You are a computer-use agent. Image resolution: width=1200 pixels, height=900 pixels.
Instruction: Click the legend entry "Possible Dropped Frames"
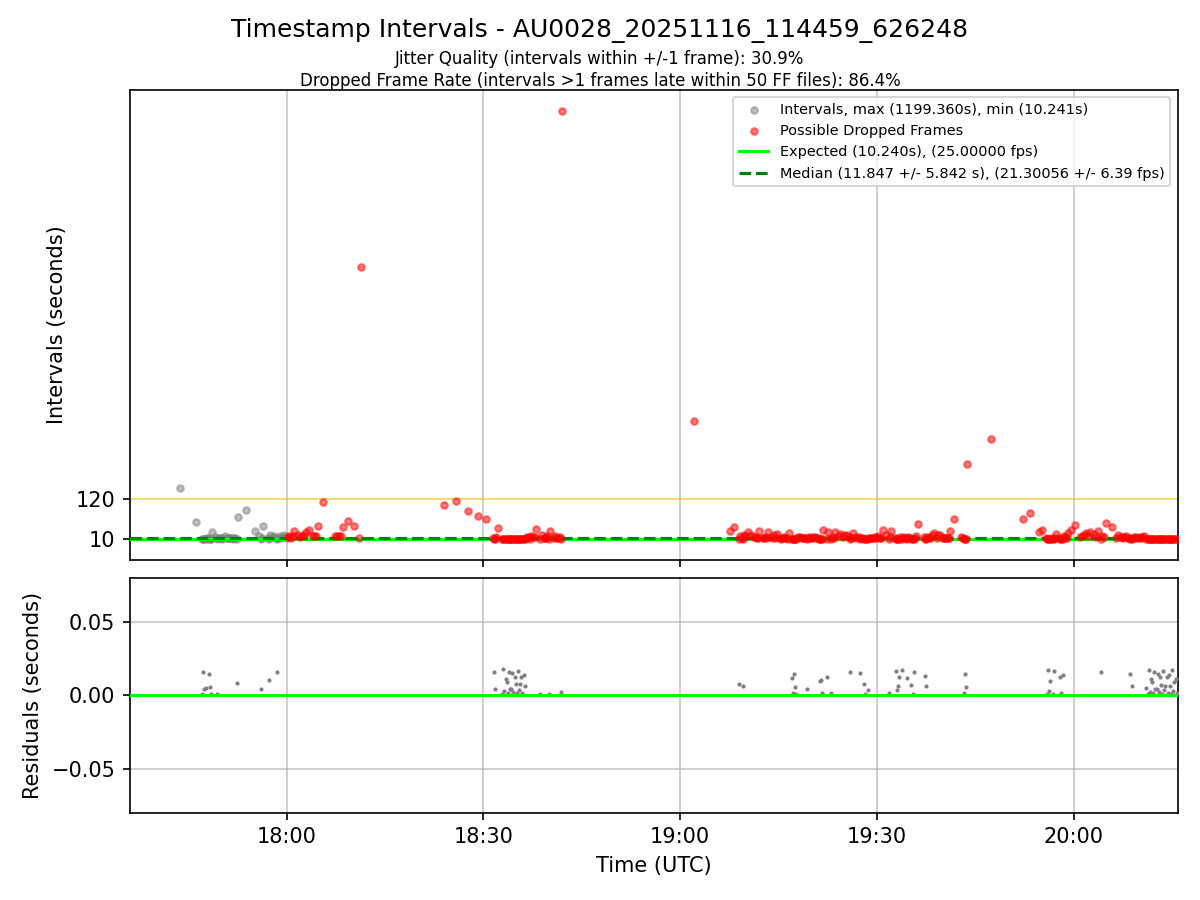871,130
